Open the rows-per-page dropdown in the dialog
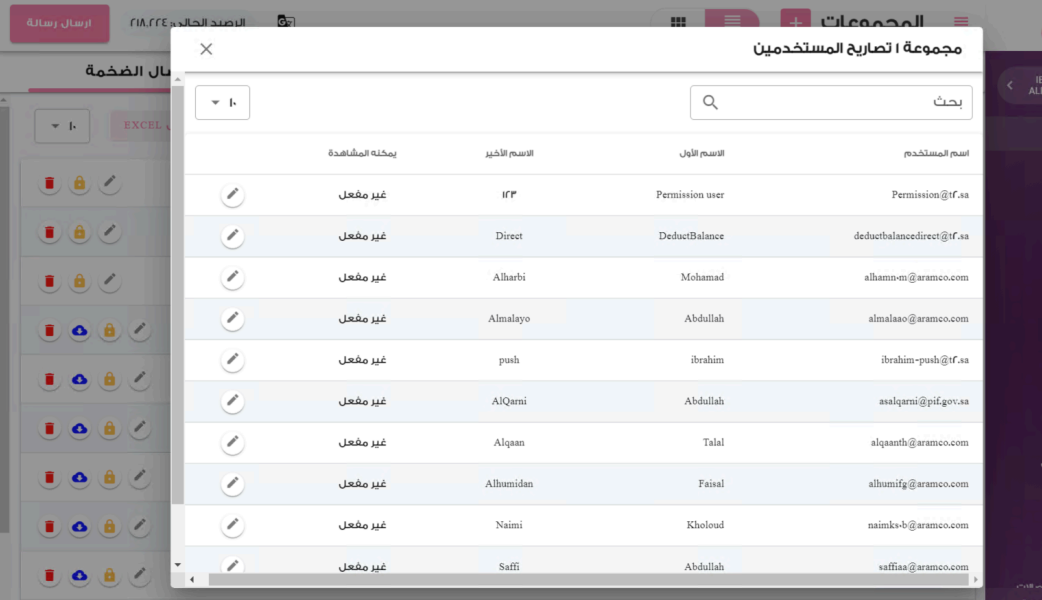This screenshot has width=1042, height=600. [223, 102]
